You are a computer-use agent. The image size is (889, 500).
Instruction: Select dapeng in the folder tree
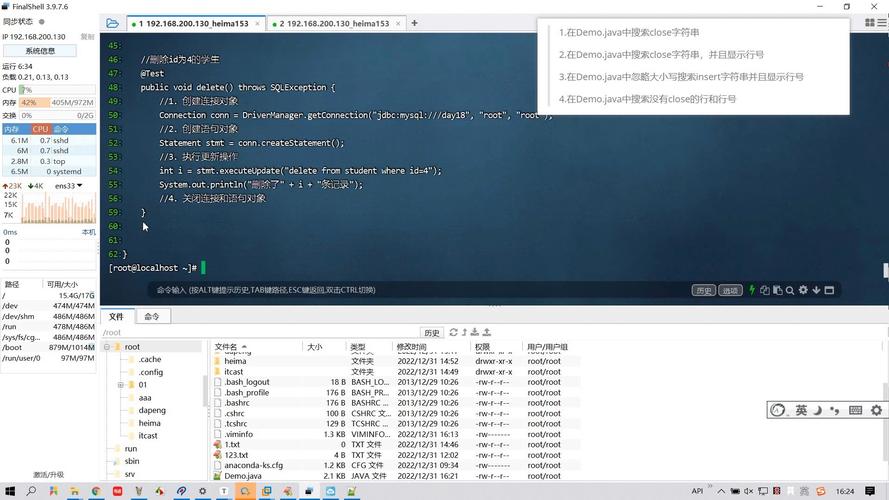click(x=152, y=410)
